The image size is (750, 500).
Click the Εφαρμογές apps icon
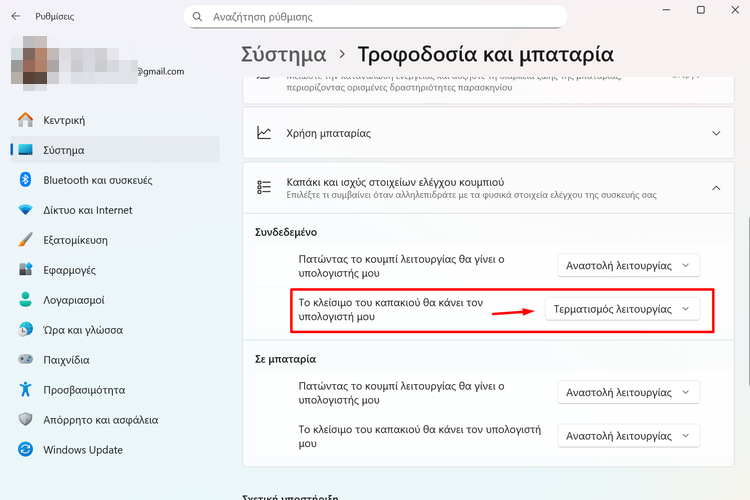point(25,269)
